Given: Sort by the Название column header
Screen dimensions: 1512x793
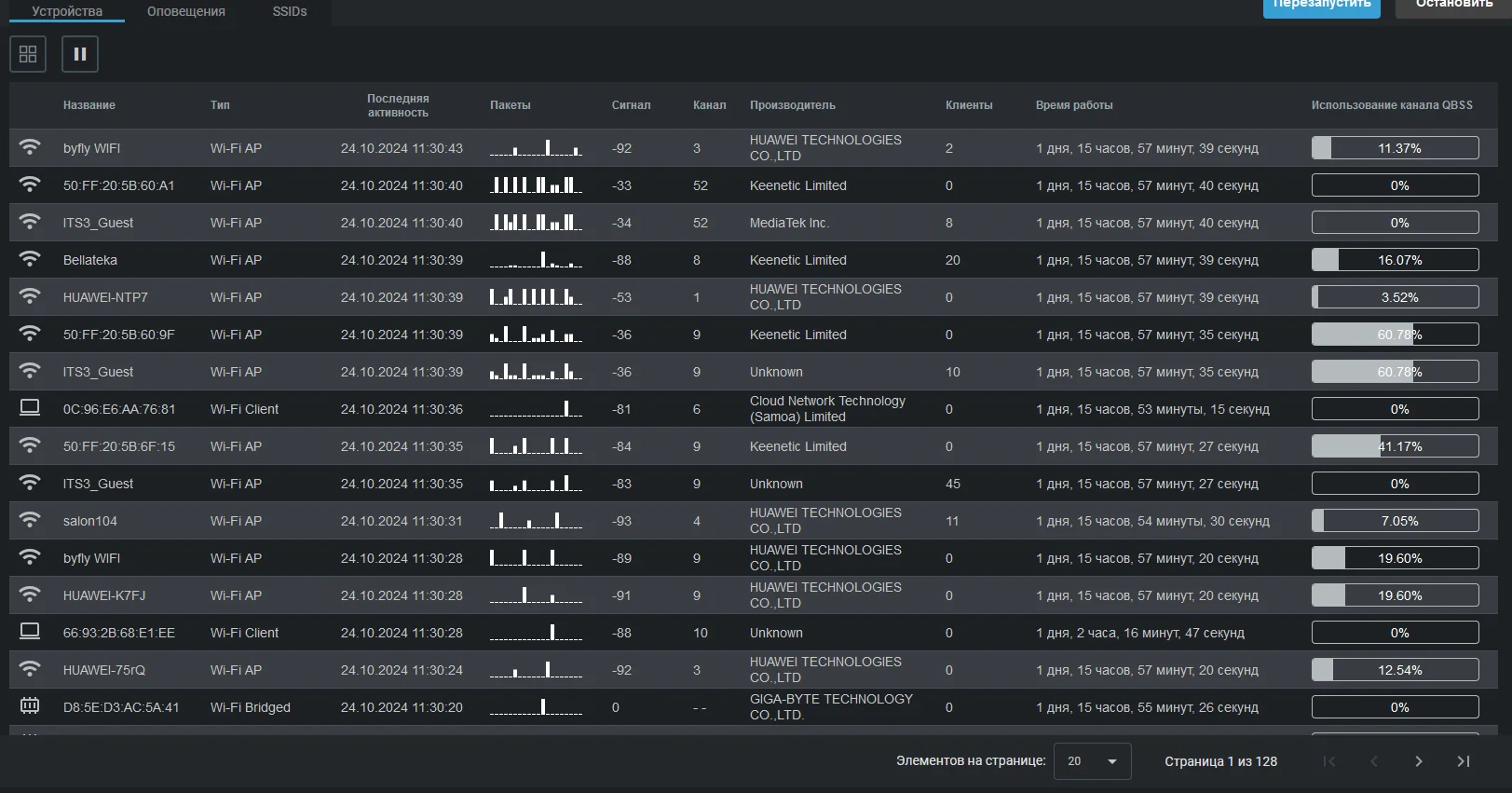Looking at the screenshot, I should click(x=89, y=105).
